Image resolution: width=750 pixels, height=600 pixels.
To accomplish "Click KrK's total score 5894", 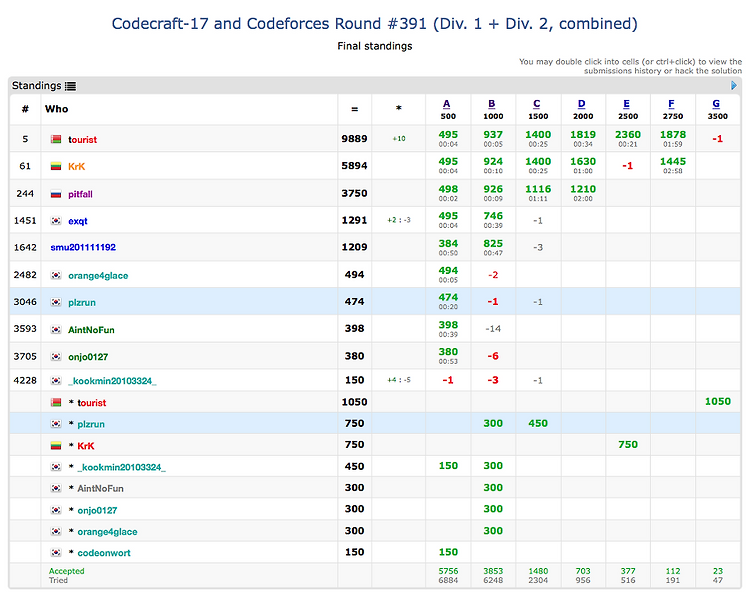I will coord(354,166).
